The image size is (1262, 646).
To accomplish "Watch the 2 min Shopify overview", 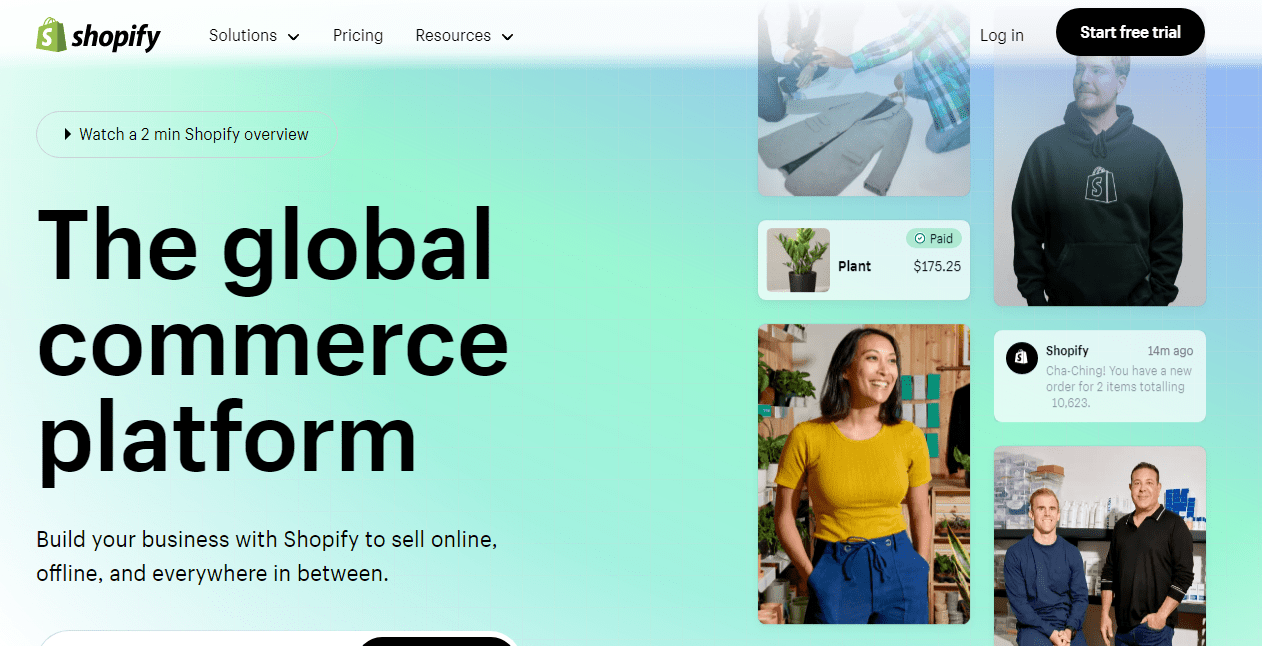I will [194, 134].
